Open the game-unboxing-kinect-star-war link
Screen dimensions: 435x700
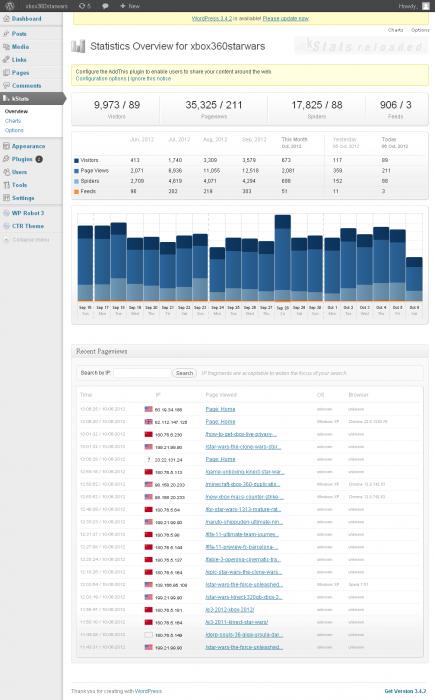(x=245, y=471)
